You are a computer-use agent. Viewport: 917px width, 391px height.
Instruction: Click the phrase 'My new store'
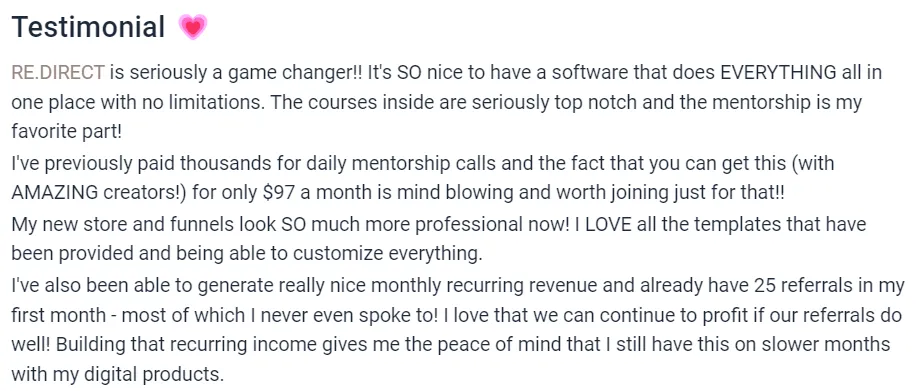[x=65, y=224]
